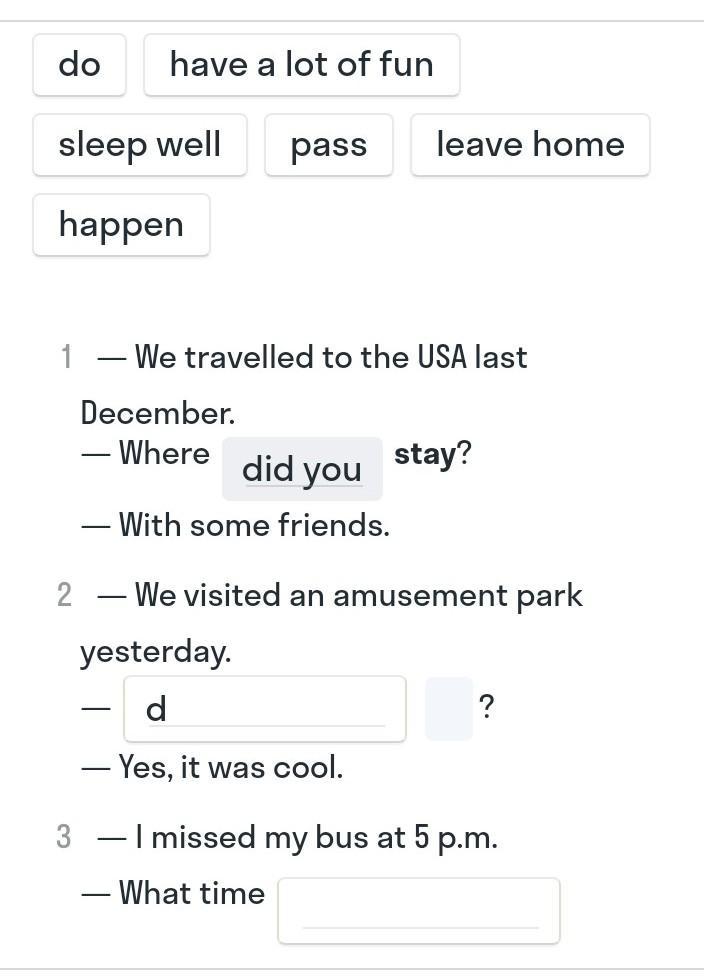Select the "leave home" chip
Image resolution: width=704 pixels, height=980 pixels.
tap(529, 145)
